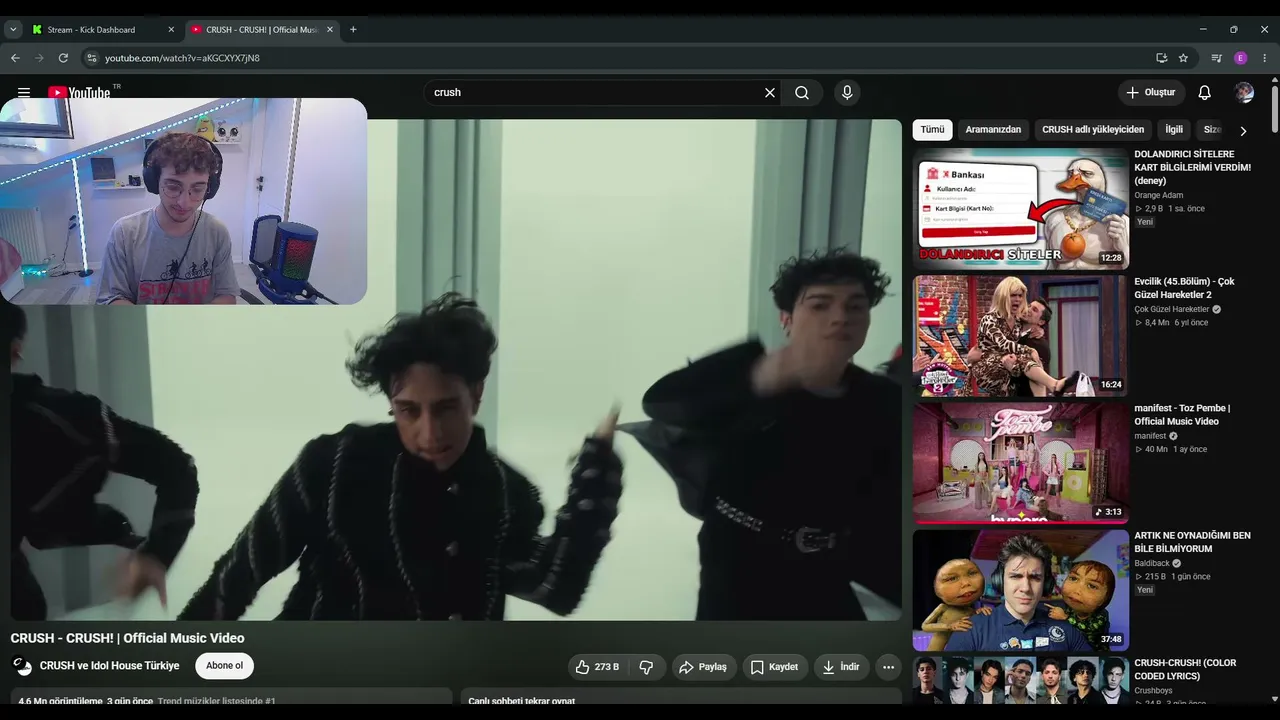Select the CRUSH adlı yükleyiciden chip
1280x720 pixels.
pyautogui.click(x=1093, y=130)
